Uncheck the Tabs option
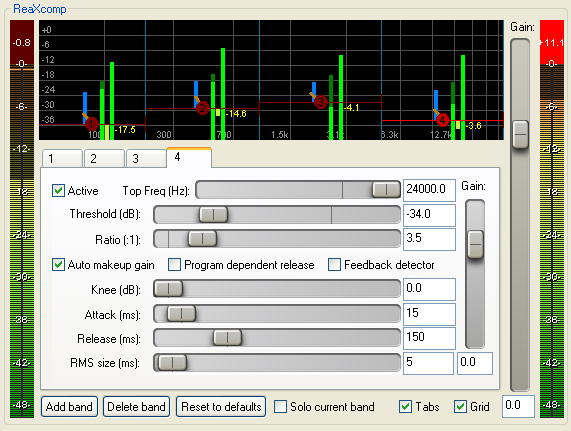The width and height of the screenshot is (571, 431). 405,406
